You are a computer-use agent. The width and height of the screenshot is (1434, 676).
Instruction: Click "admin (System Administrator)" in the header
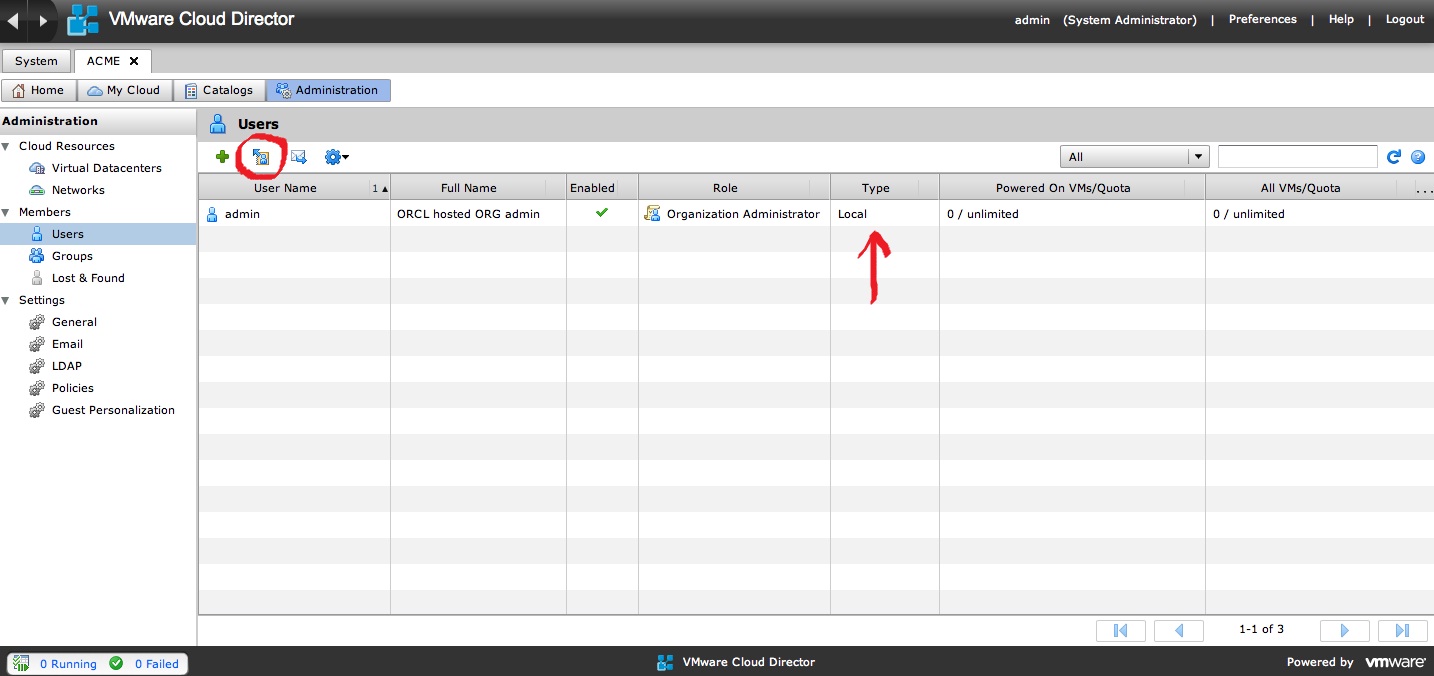pos(1105,20)
